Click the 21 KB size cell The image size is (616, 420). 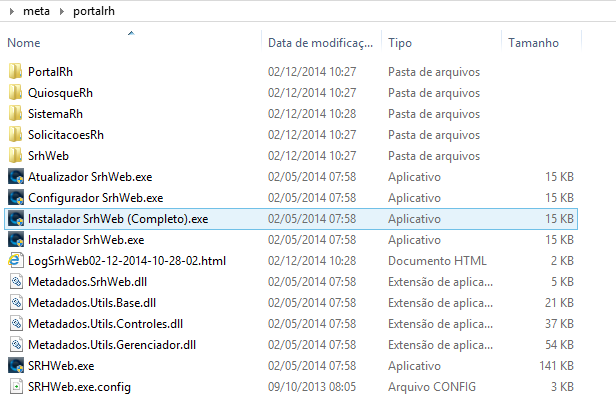tap(559, 303)
